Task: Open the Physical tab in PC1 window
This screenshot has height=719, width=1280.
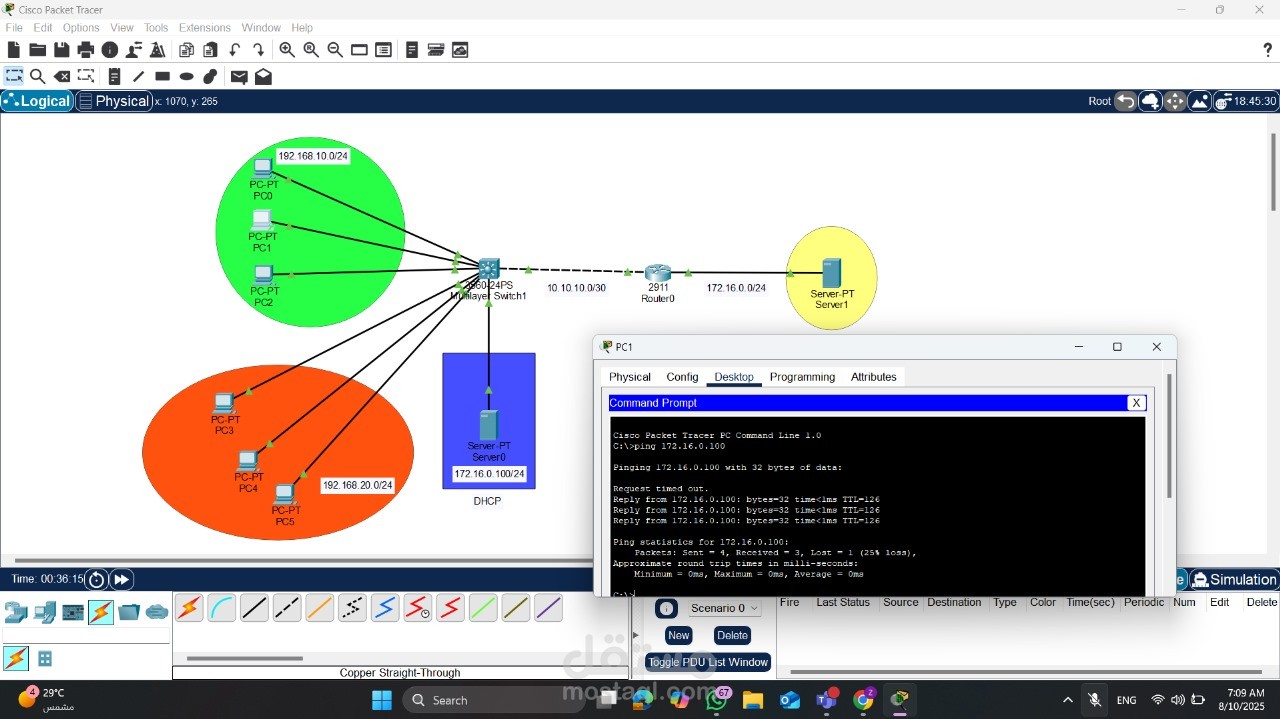Action: (x=630, y=377)
